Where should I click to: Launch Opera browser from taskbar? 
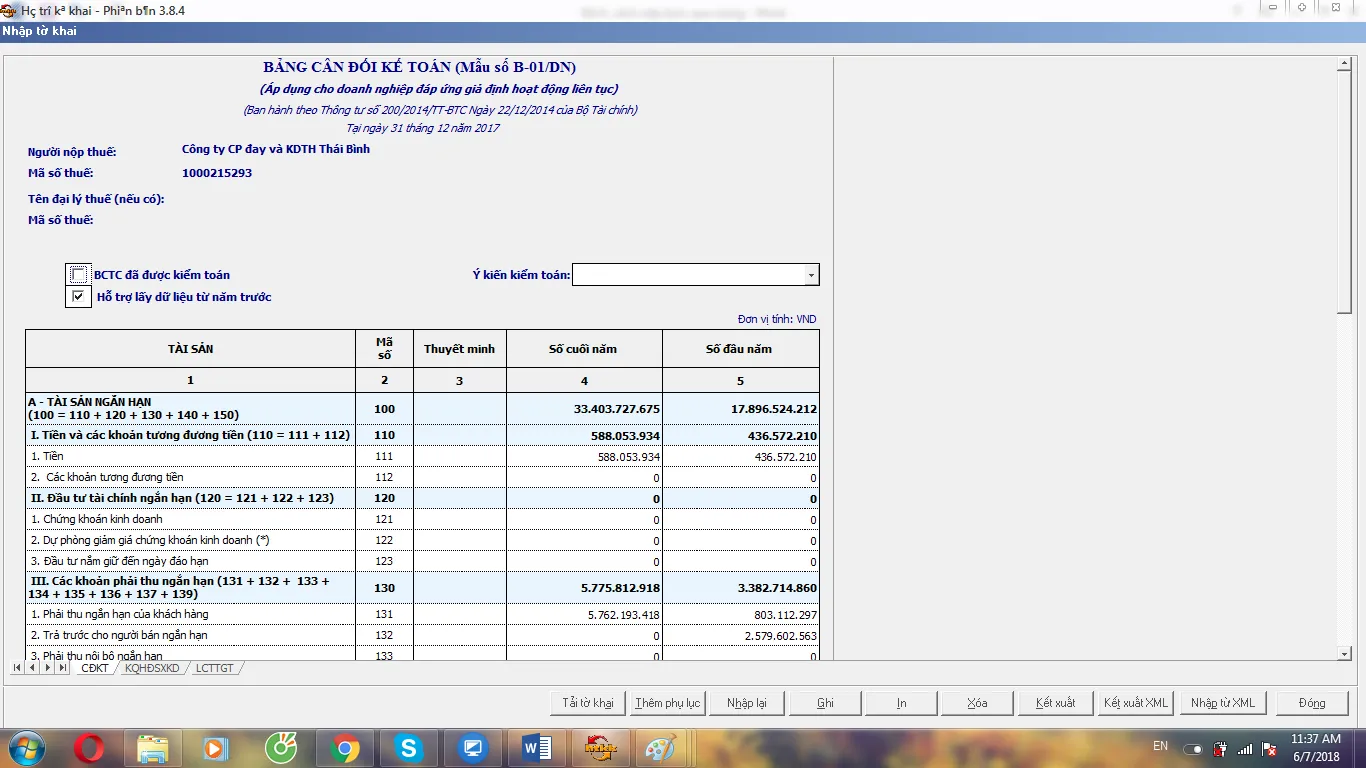coord(89,748)
